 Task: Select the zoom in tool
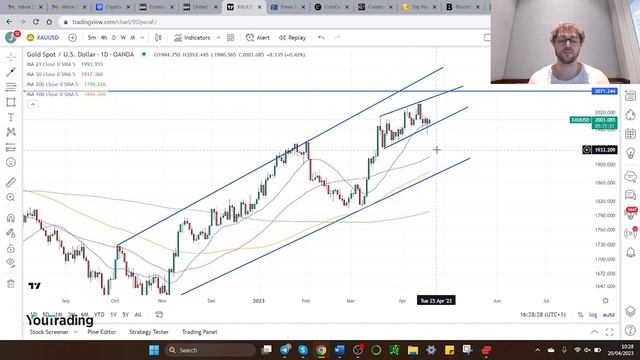tap(11, 197)
